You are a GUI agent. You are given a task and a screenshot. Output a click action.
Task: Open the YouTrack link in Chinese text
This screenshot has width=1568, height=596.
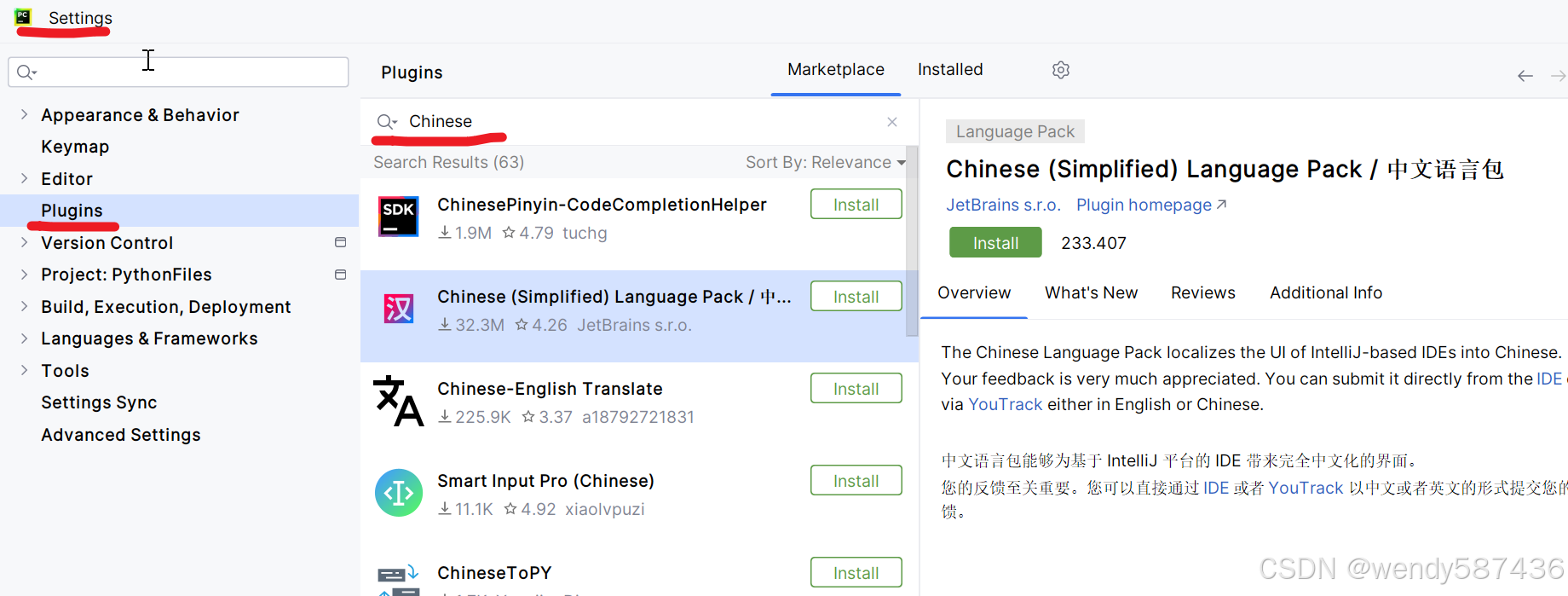[1306, 488]
